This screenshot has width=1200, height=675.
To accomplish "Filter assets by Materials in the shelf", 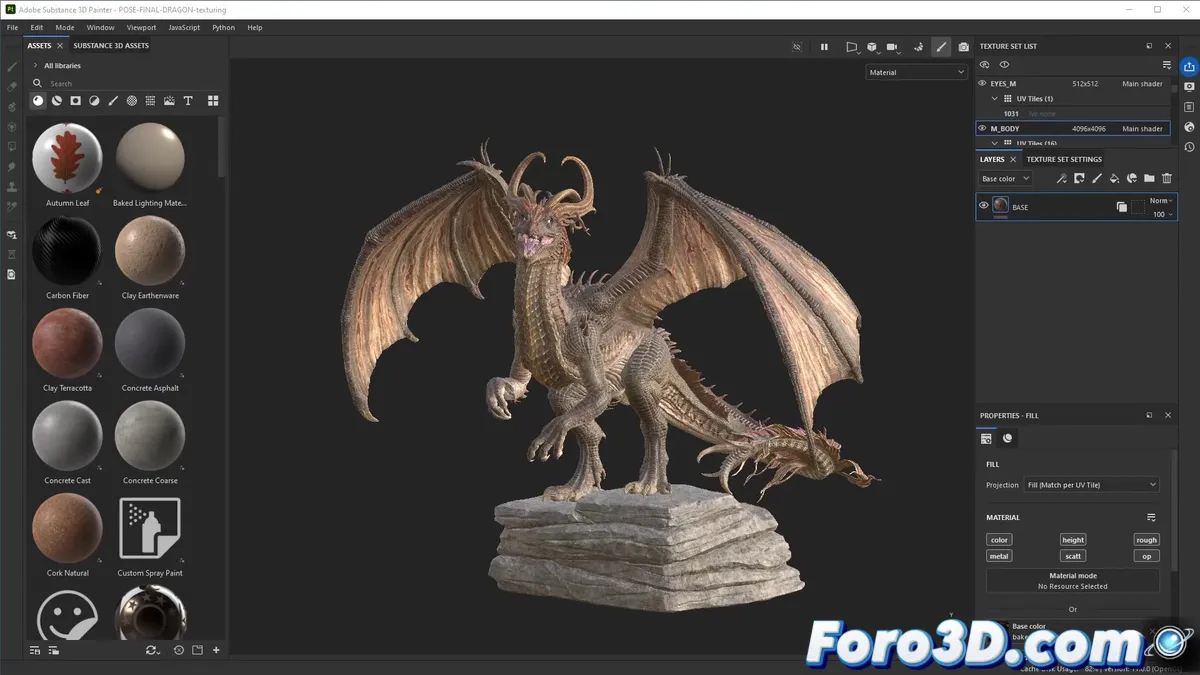I will [x=38, y=100].
